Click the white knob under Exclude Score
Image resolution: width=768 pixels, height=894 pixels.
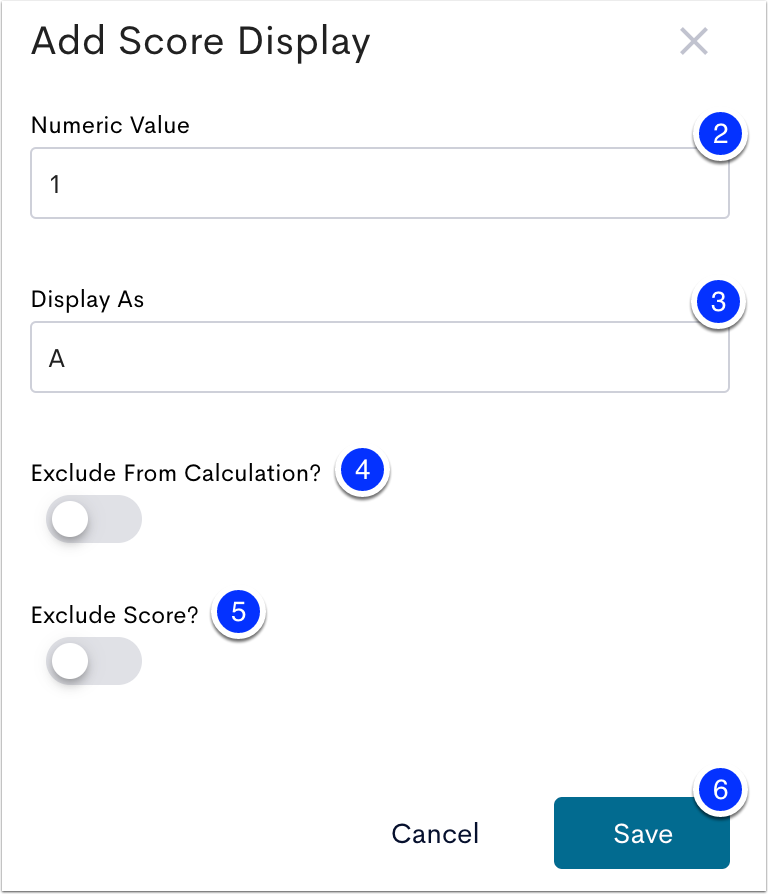tap(70, 661)
